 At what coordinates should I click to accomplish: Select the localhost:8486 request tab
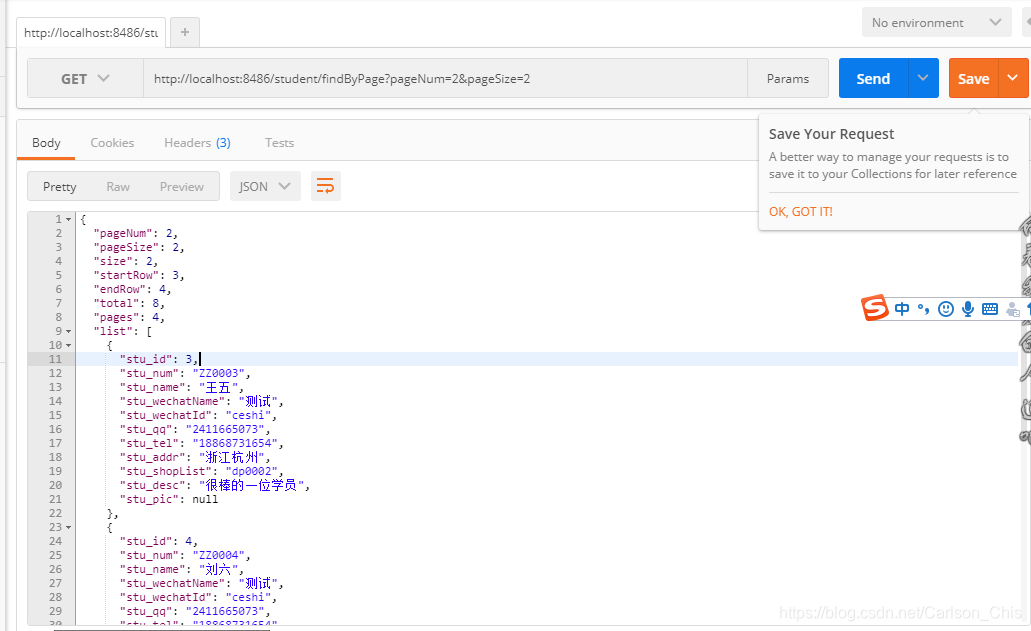coord(91,32)
